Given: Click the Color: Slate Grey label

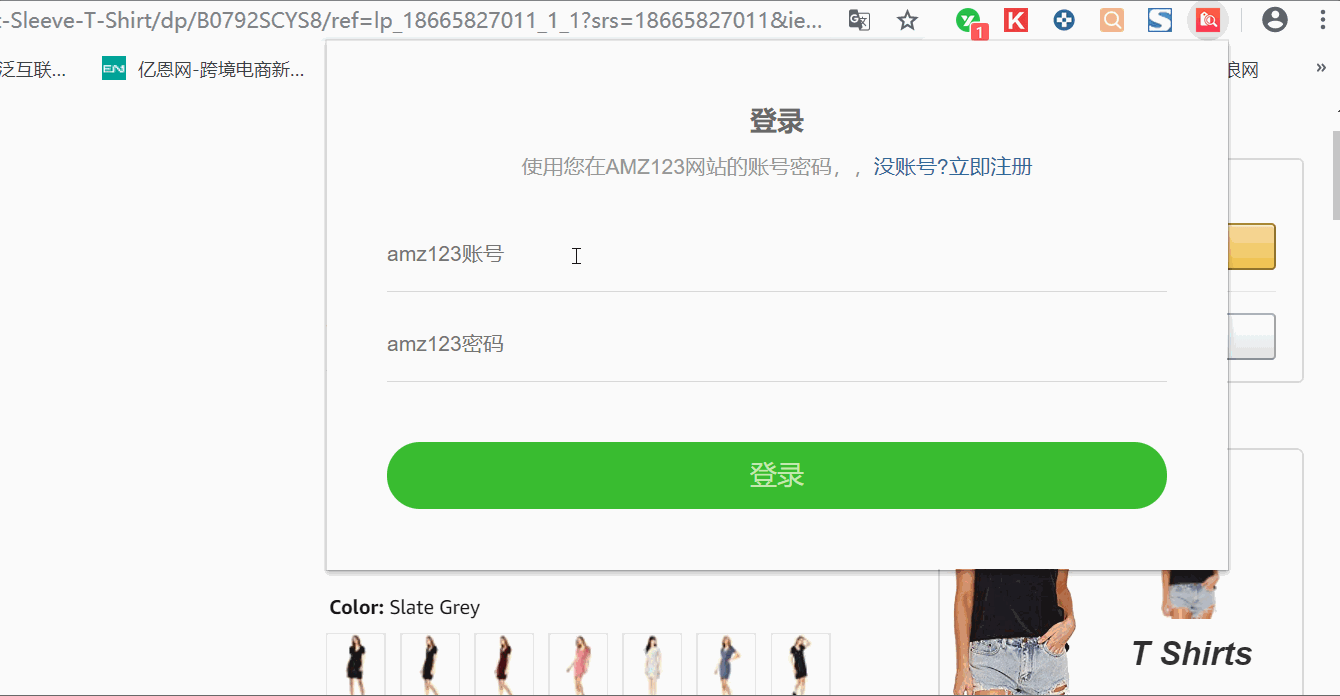Looking at the screenshot, I should click(x=404, y=607).
